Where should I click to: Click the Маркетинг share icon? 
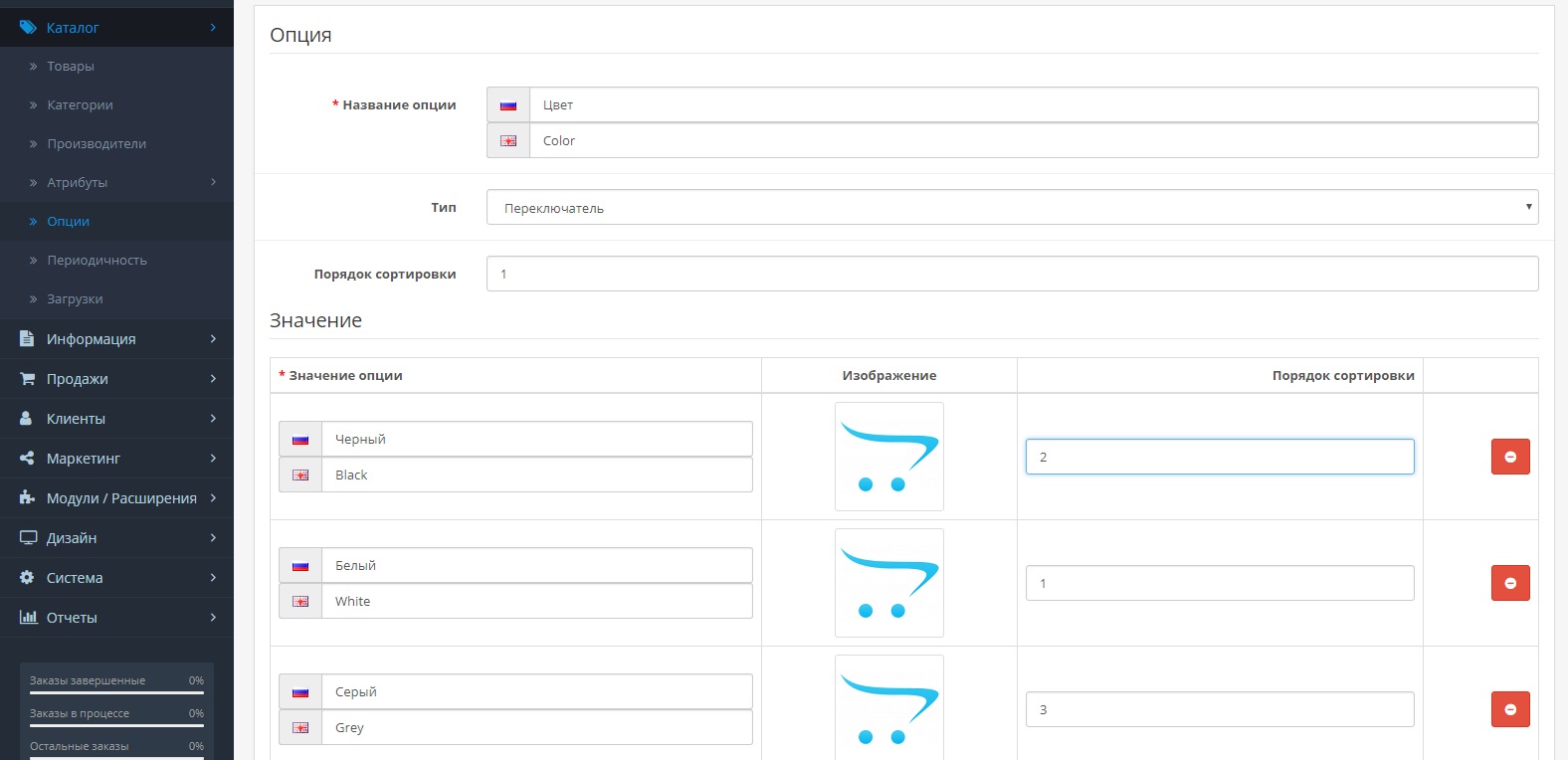pyautogui.click(x=28, y=459)
